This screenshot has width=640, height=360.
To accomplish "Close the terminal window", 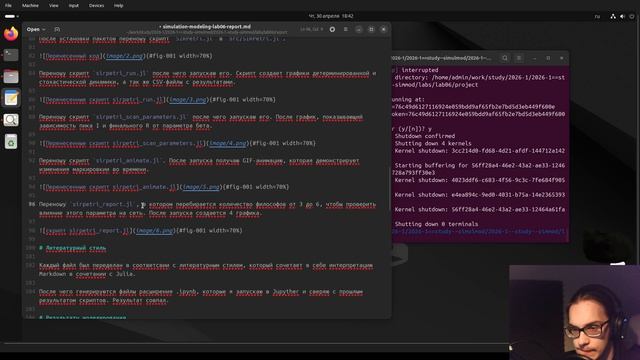I will pyautogui.click(x=562, y=58).
